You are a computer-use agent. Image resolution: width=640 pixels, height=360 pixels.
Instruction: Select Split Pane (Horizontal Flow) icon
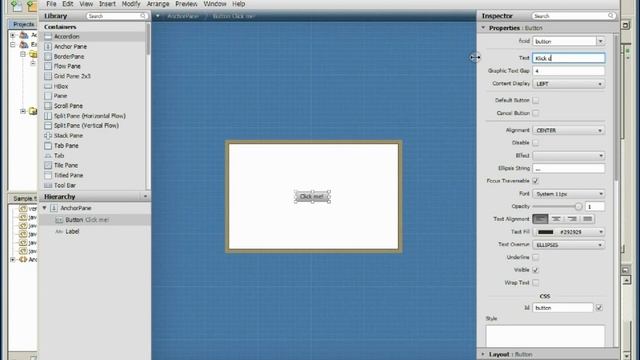tap(48, 116)
